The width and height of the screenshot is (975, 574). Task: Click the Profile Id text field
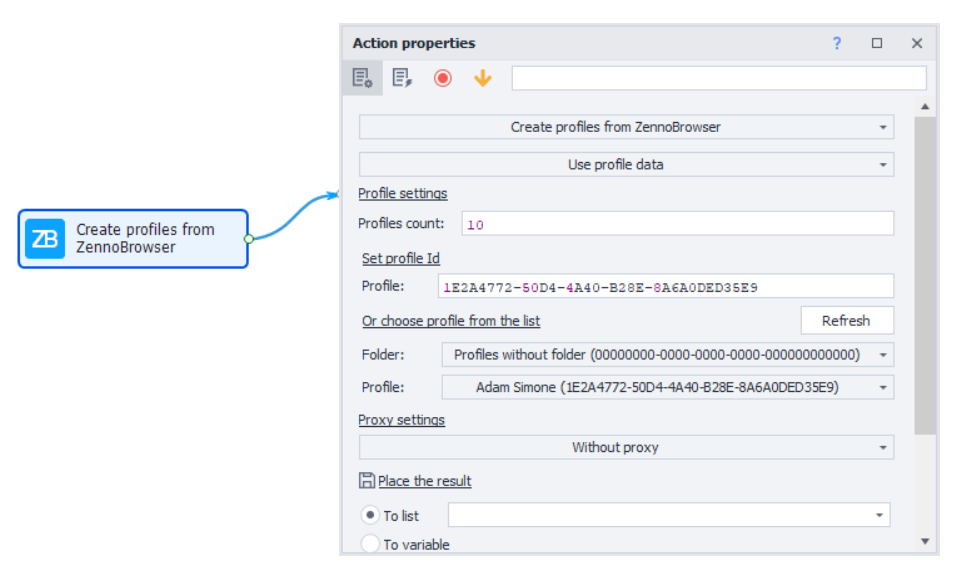(x=666, y=287)
